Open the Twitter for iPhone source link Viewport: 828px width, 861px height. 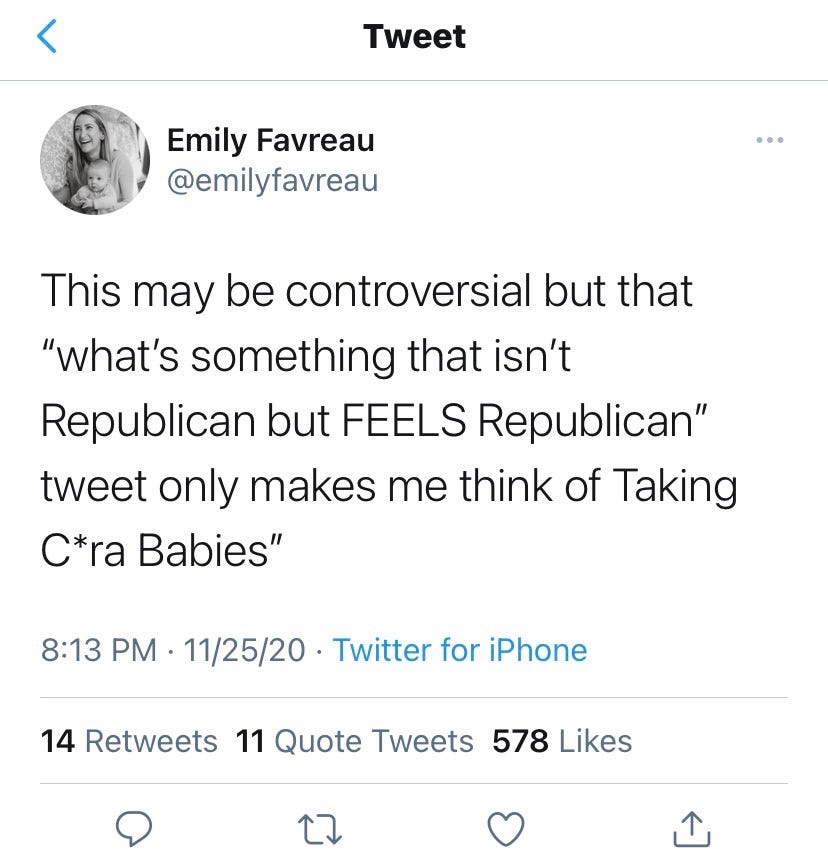pos(460,650)
